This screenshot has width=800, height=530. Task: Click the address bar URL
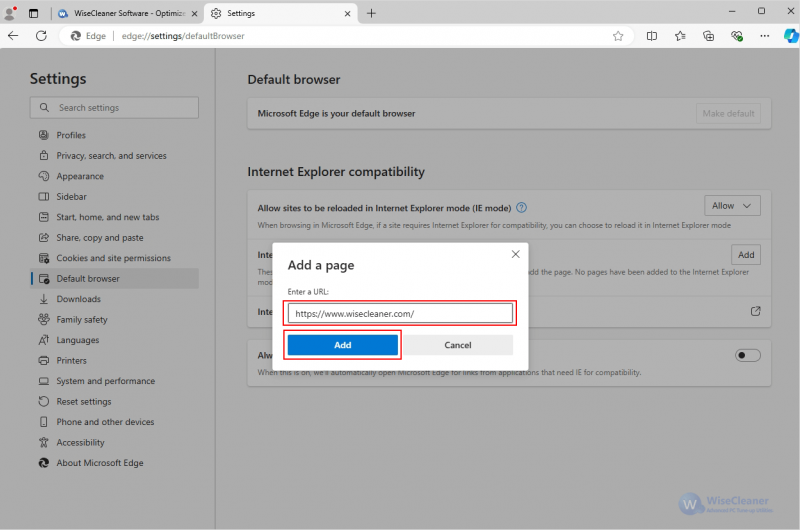click(183, 36)
